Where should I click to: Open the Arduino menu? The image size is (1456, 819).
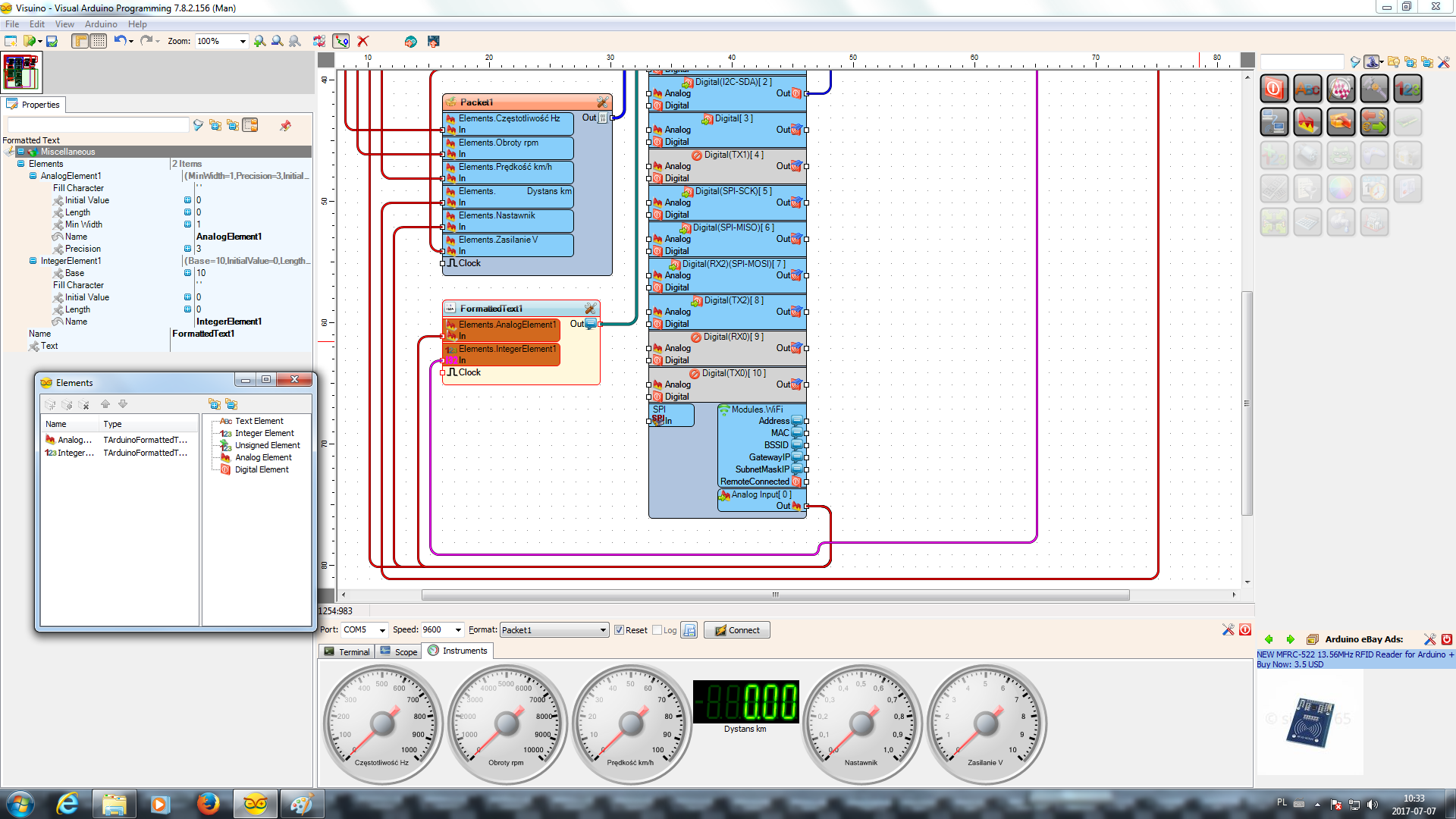tap(101, 24)
